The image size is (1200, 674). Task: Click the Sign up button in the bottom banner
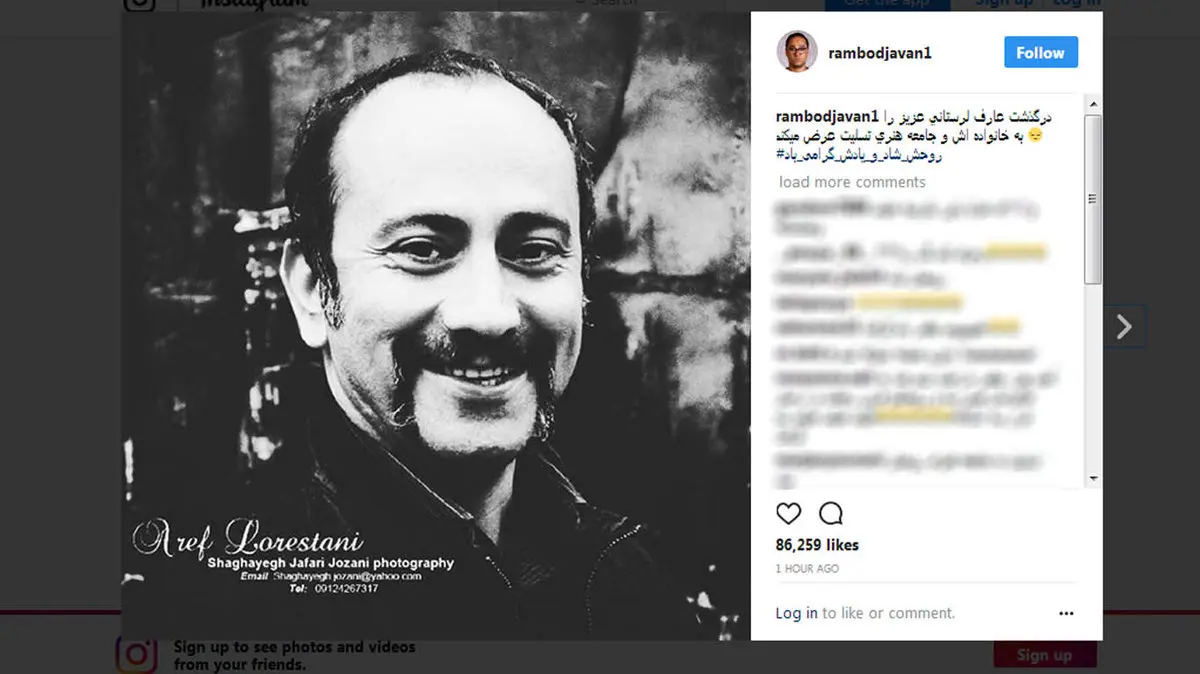[1045, 655]
